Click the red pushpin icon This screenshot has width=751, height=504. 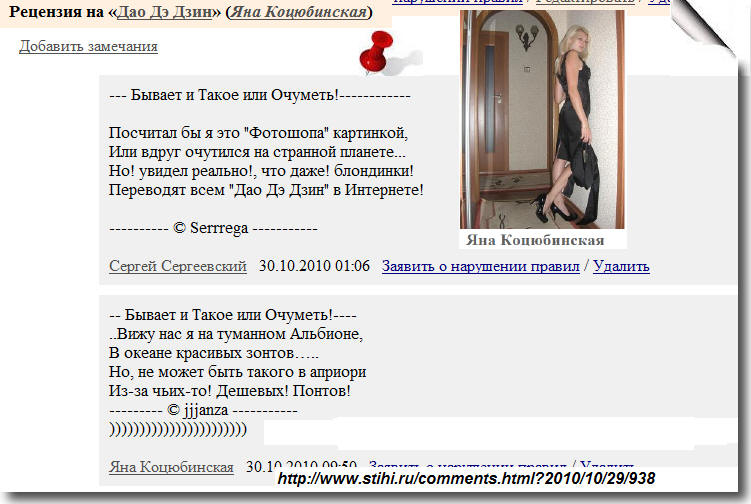[377, 53]
